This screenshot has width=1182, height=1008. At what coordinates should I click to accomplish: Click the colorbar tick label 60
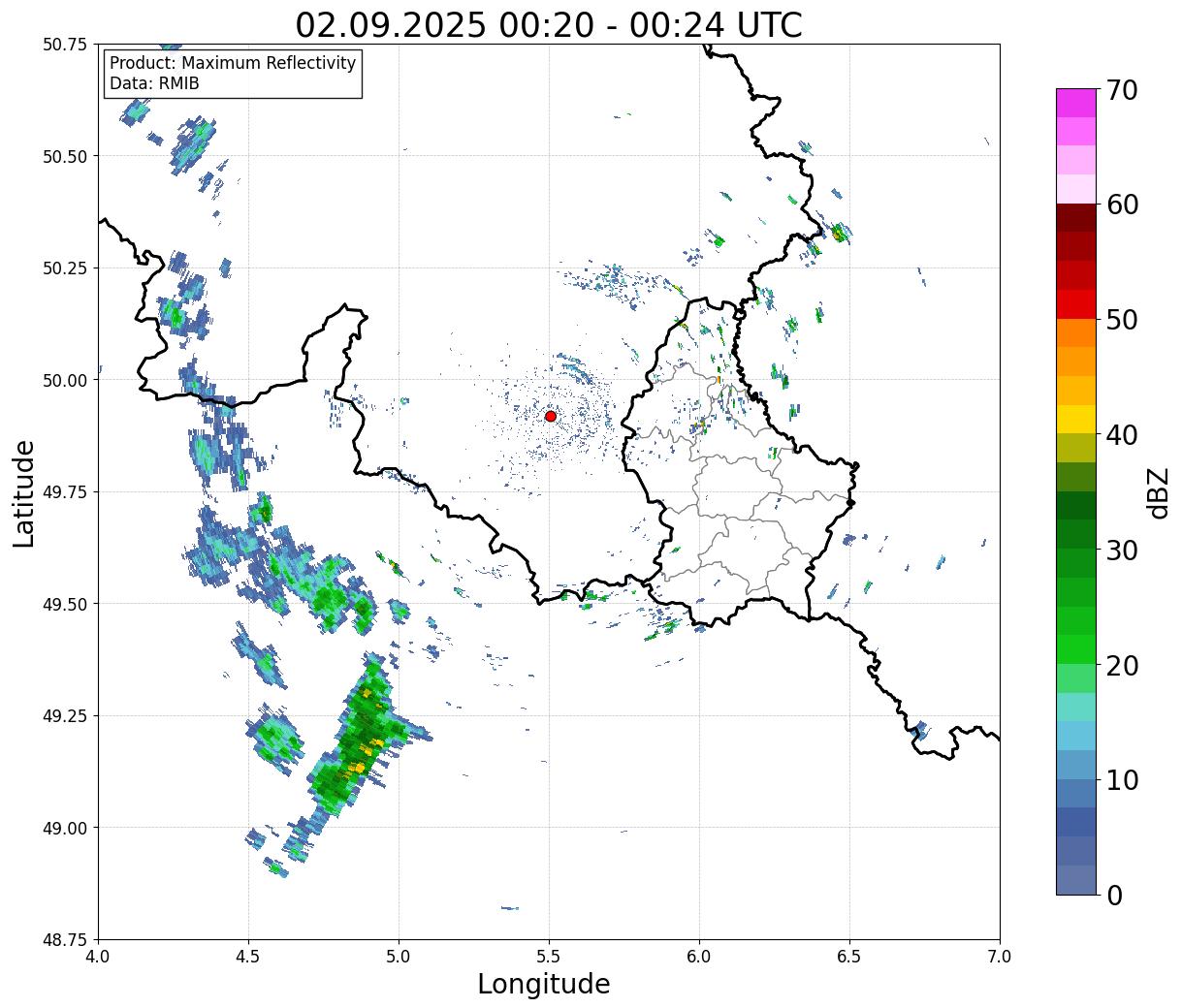point(1122,205)
